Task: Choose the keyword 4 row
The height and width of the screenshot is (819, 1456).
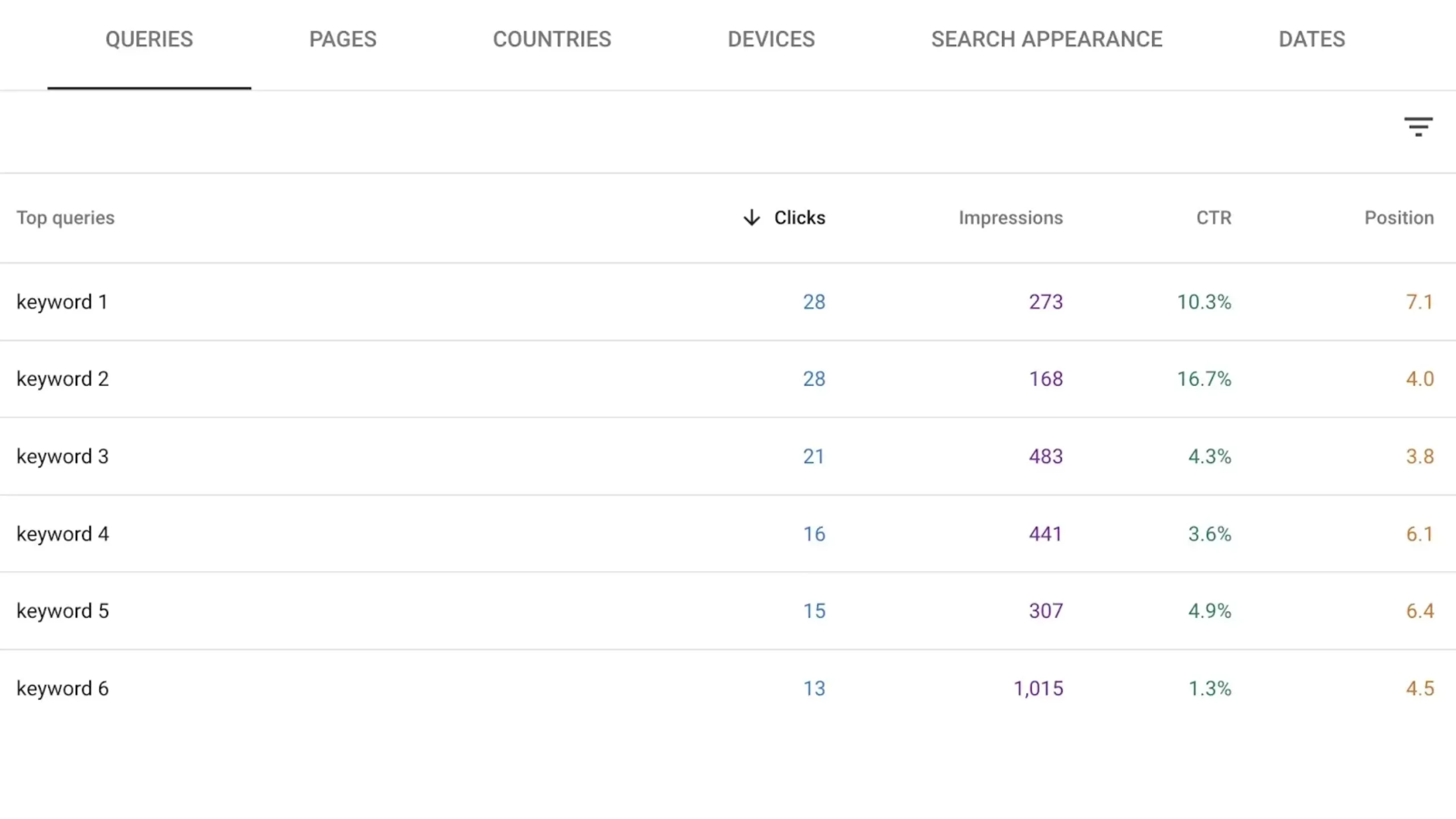Action: (x=63, y=533)
